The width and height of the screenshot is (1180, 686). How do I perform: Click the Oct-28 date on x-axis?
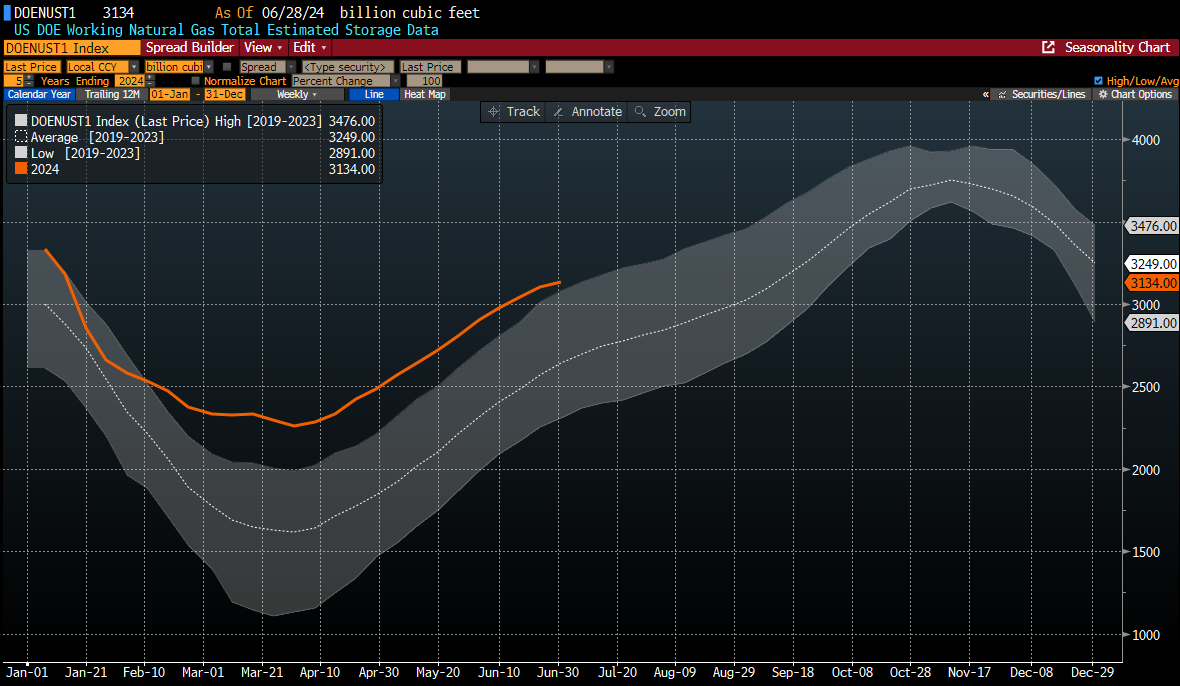point(910,672)
